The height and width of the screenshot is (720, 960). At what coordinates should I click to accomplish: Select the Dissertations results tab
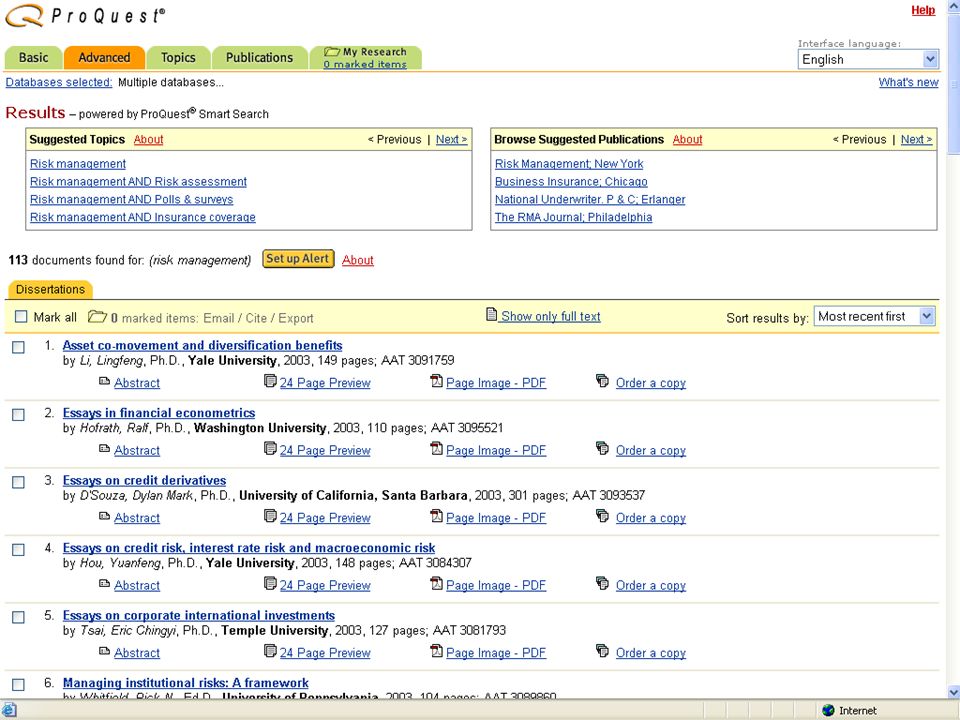tap(50, 289)
